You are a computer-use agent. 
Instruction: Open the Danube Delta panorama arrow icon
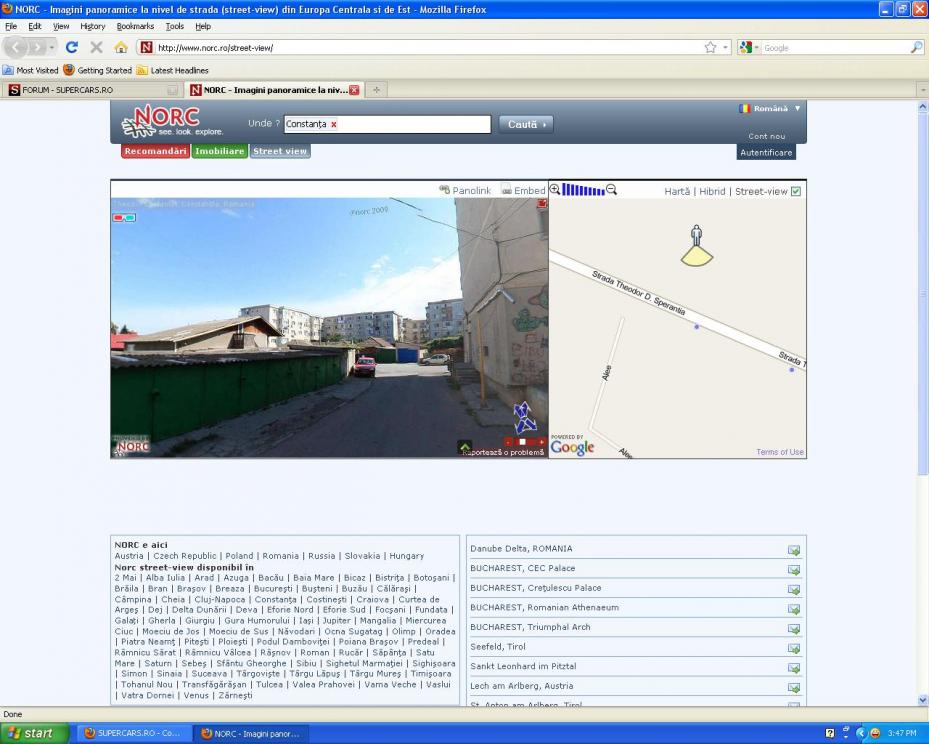point(793,550)
